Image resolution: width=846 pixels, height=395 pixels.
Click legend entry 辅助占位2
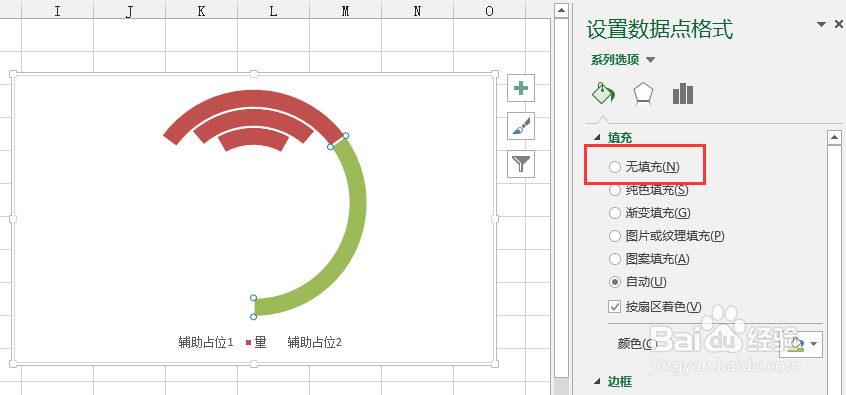315,342
